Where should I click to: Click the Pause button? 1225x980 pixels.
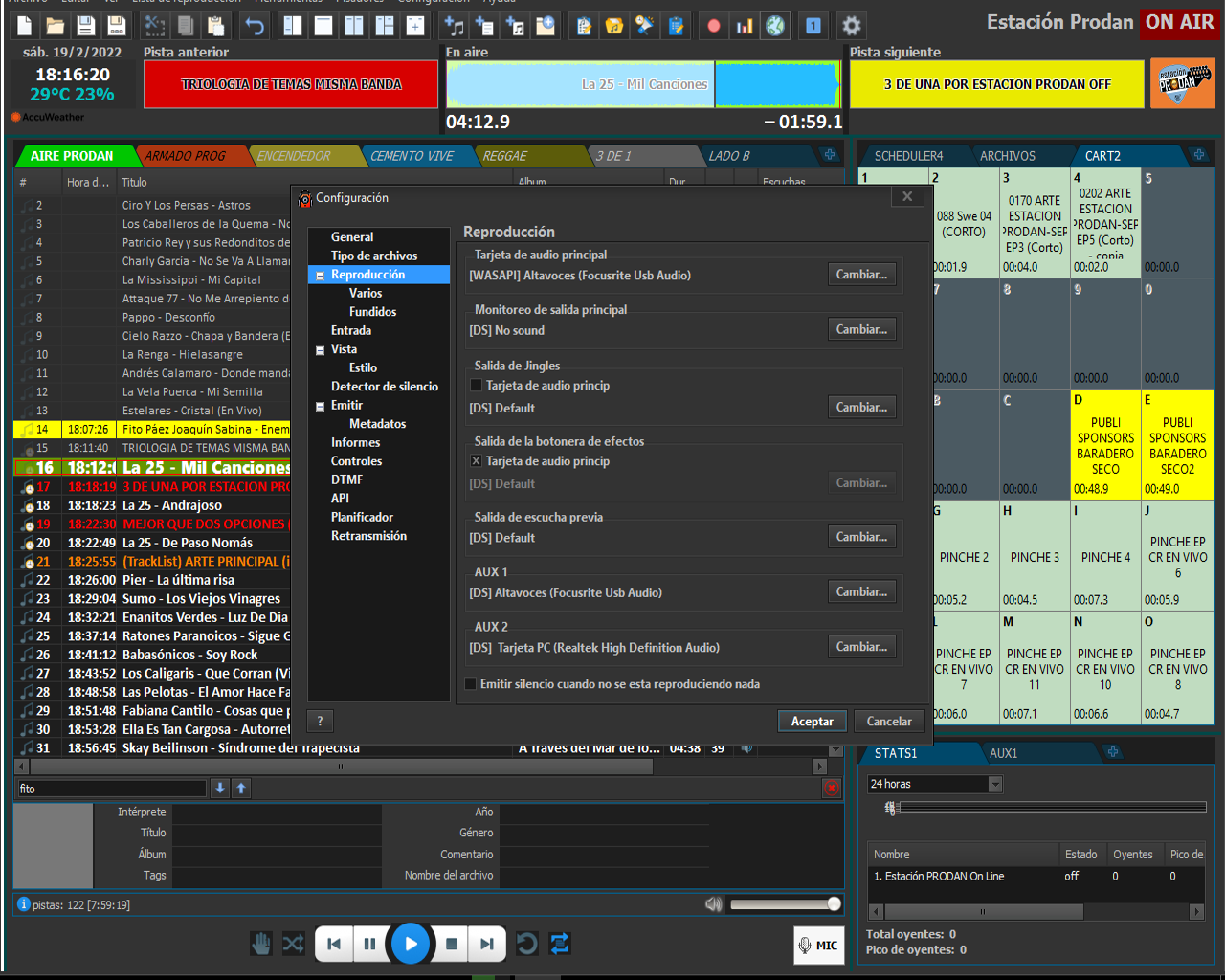tap(369, 944)
